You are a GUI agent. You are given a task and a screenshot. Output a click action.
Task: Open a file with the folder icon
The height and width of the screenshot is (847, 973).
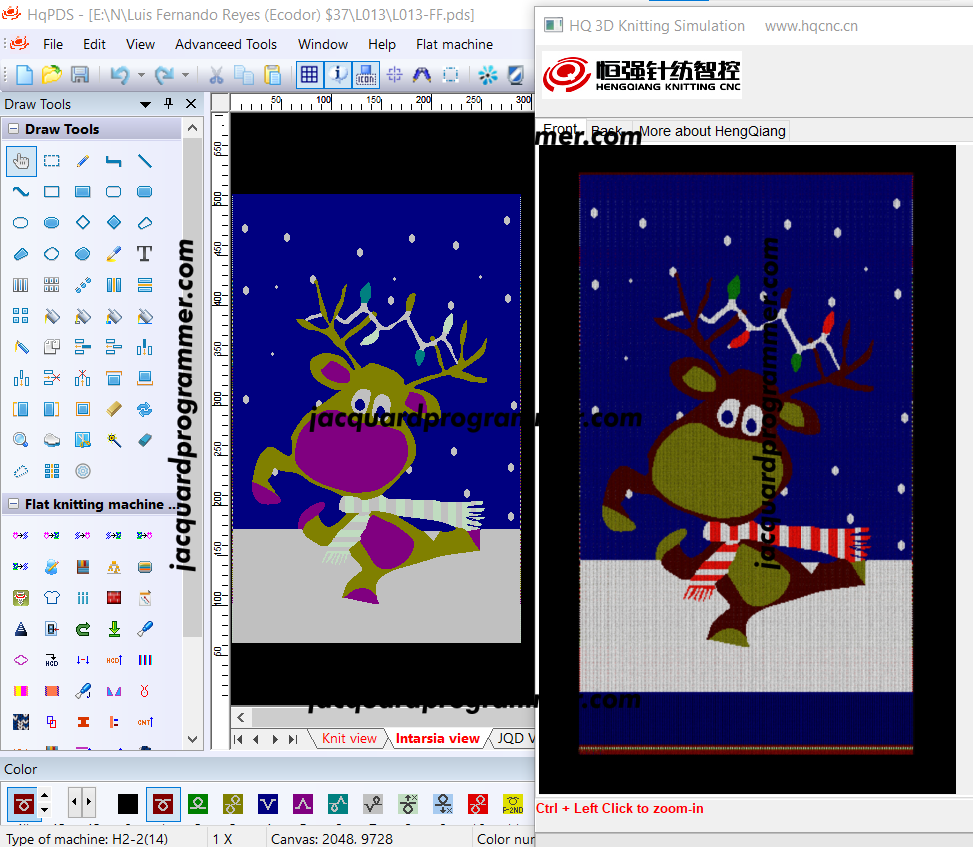click(52, 75)
